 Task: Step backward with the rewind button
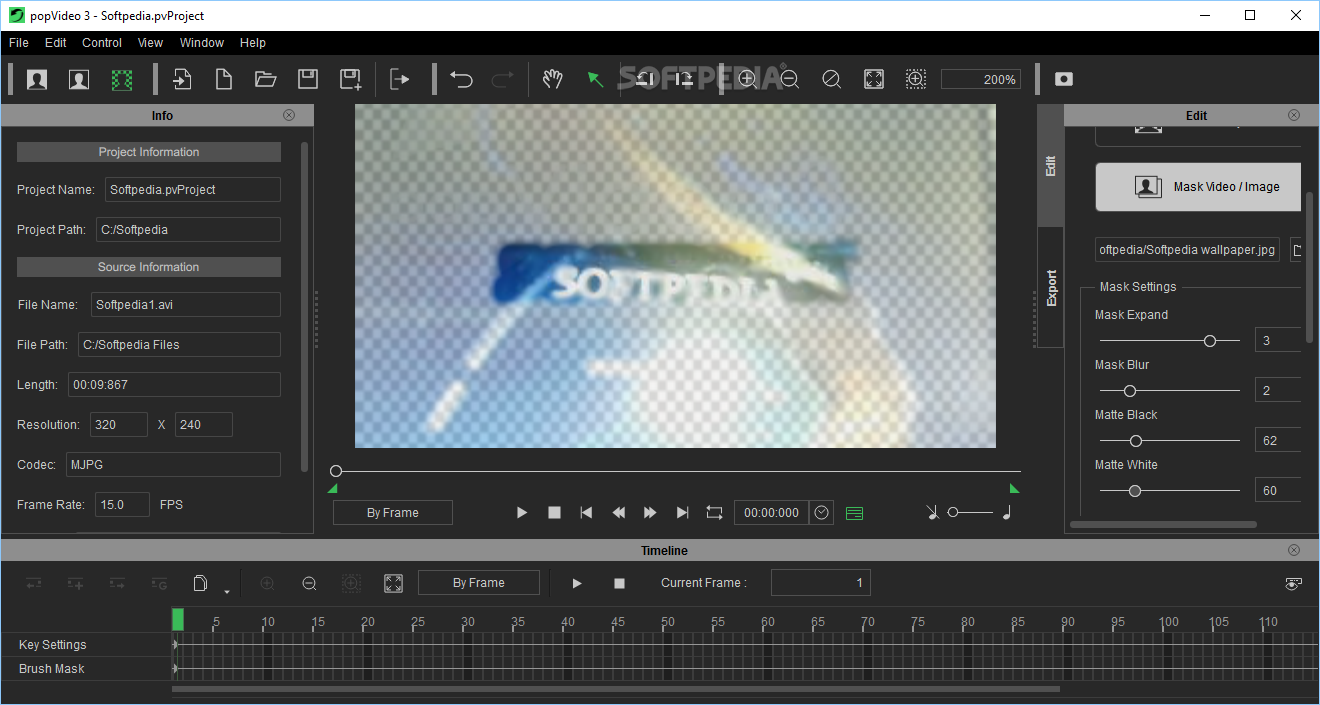[x=618, y=513]
